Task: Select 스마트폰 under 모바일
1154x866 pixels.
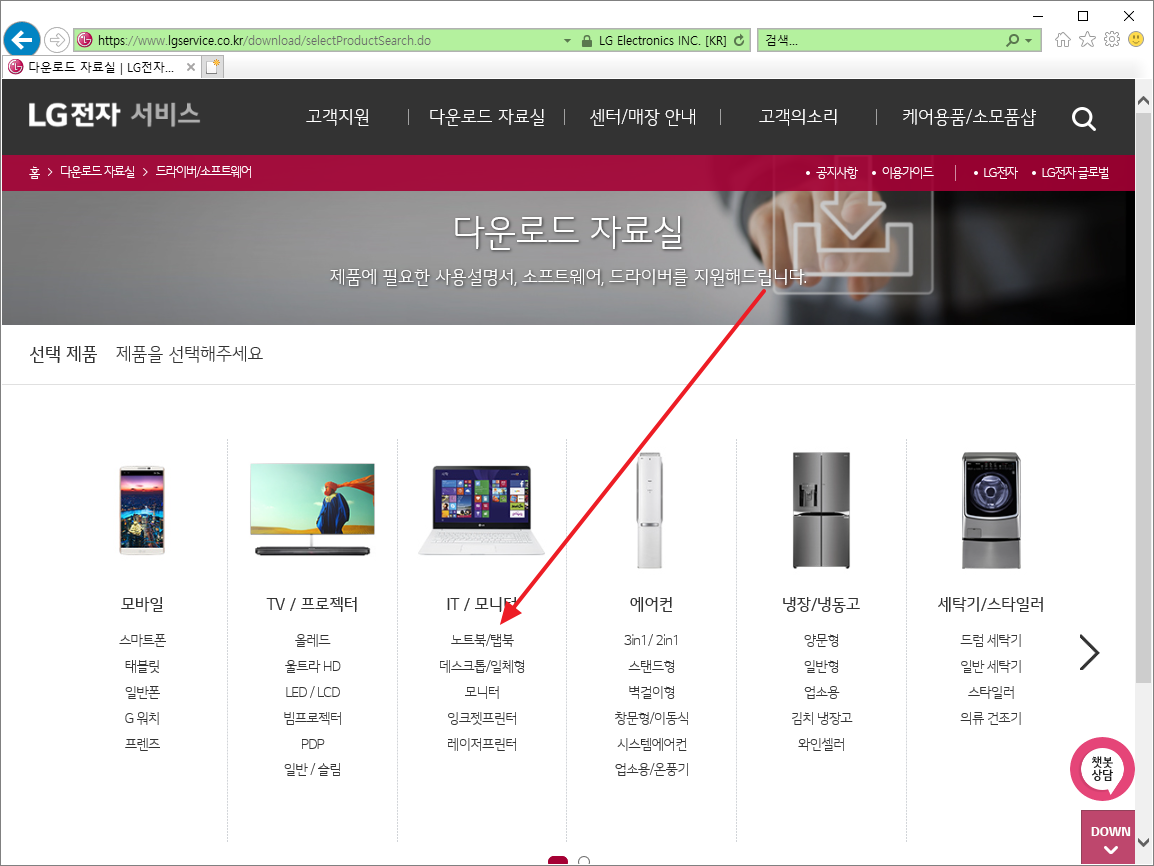Action: pos(142,640)
